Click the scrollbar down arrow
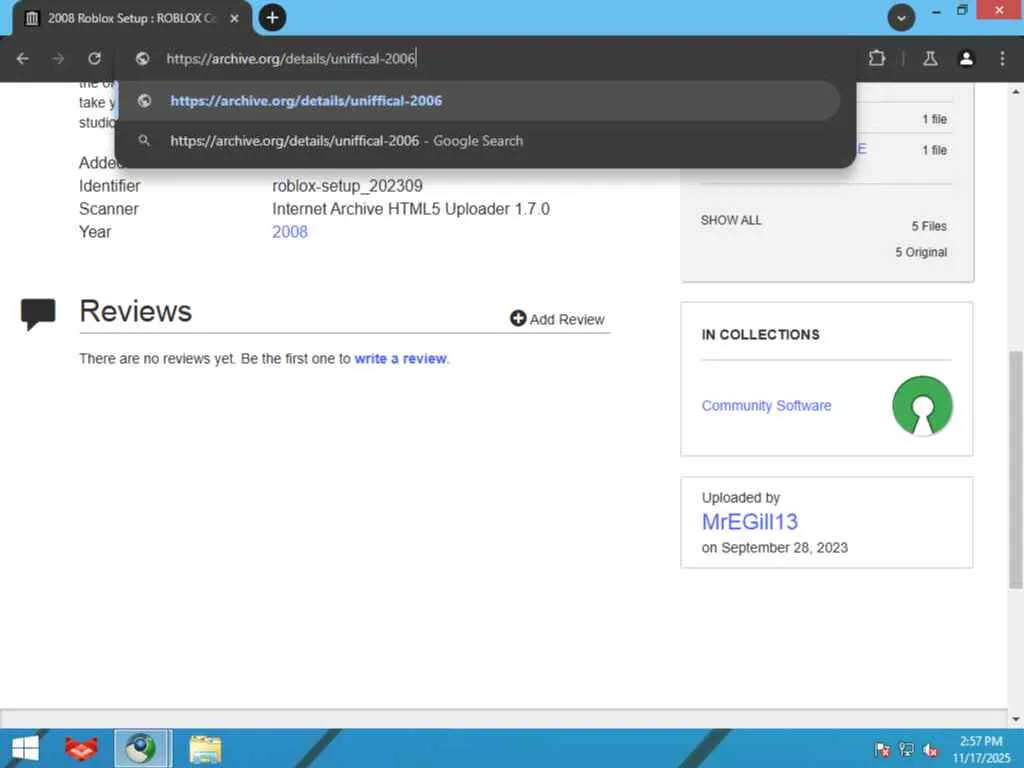Screen dimensions: 1024x768 click(1016, 719)
